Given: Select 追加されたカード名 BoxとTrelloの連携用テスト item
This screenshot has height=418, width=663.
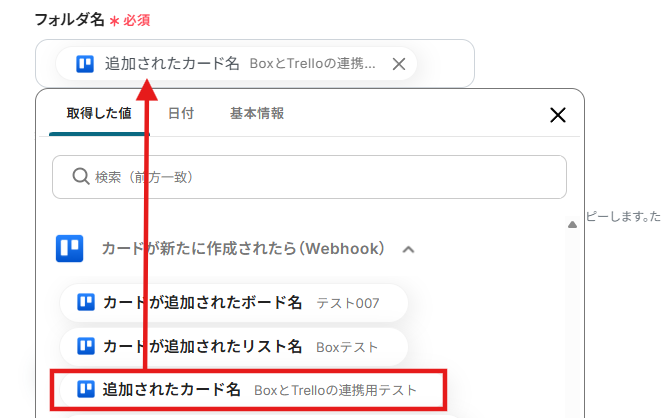Looking at the screenshot, I should click(248, 390).
